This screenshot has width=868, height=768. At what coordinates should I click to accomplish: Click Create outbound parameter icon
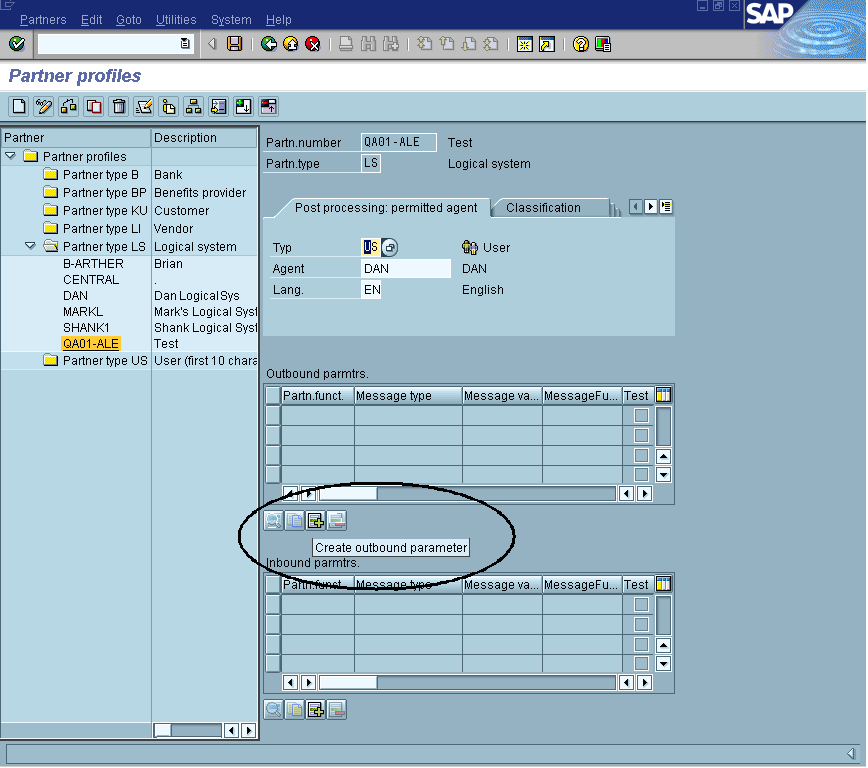[316, 520]
